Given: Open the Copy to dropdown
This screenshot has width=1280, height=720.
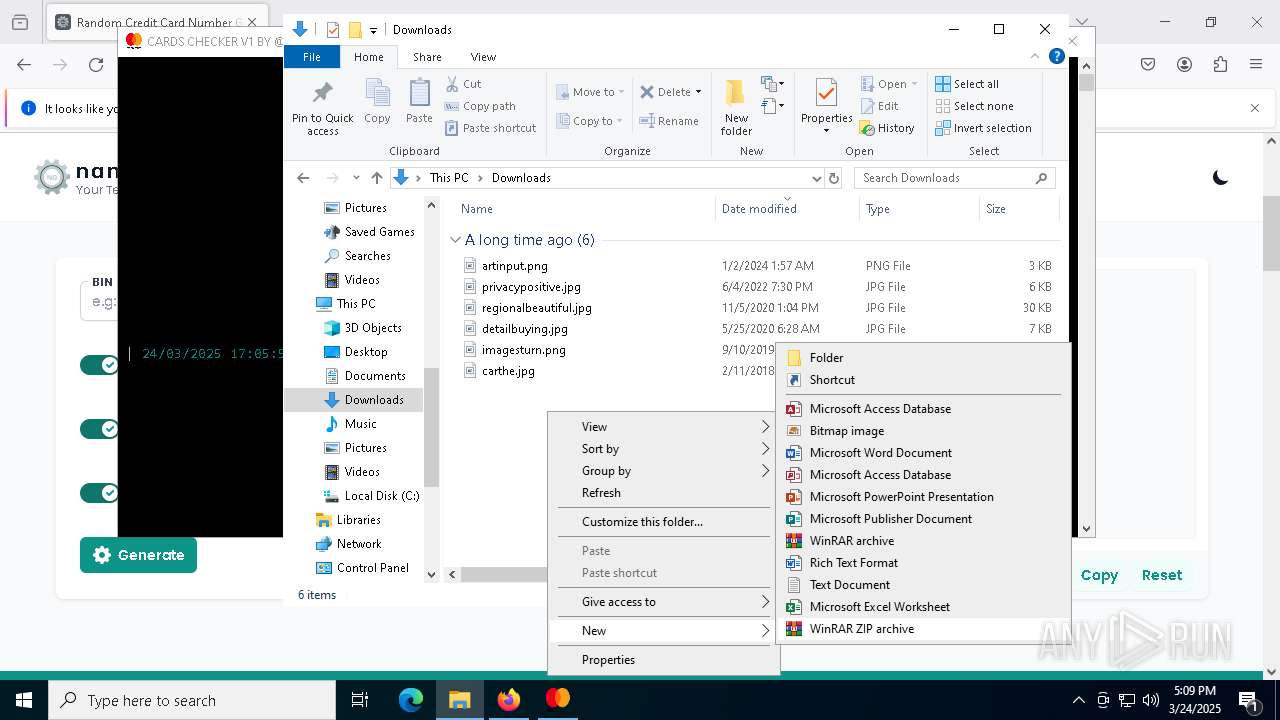Looking at the screenshot, I should pyautogui.click(x=590, y=121).
